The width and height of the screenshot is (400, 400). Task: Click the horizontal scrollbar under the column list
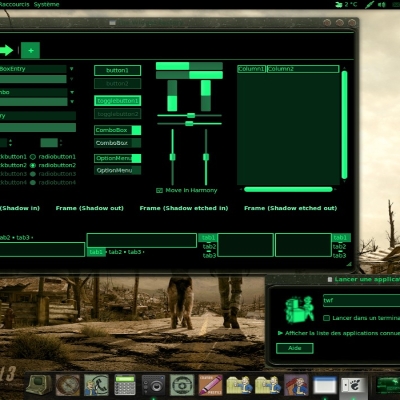coord(288,189)
